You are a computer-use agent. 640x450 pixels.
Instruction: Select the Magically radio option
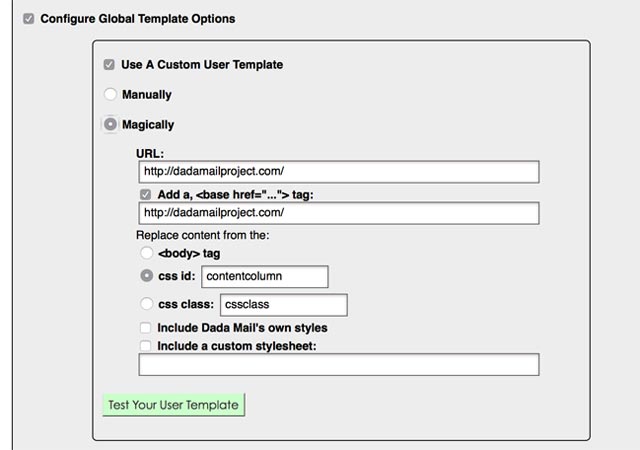tap(110, 124)
